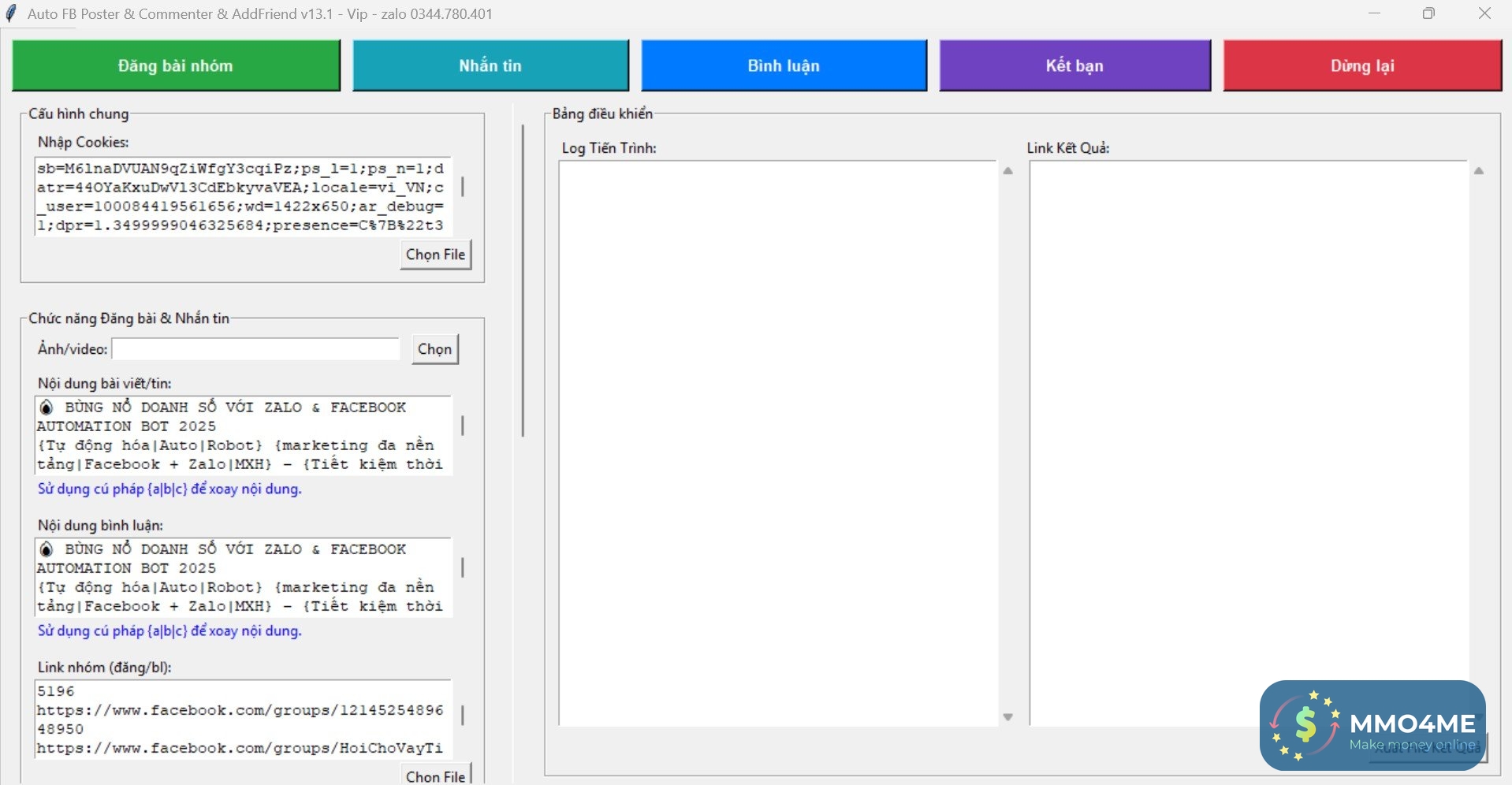The height and width of the screenshot is (785, 1512).
Task: Focus the Nhập Cookies text box
Action: [243, 196]
